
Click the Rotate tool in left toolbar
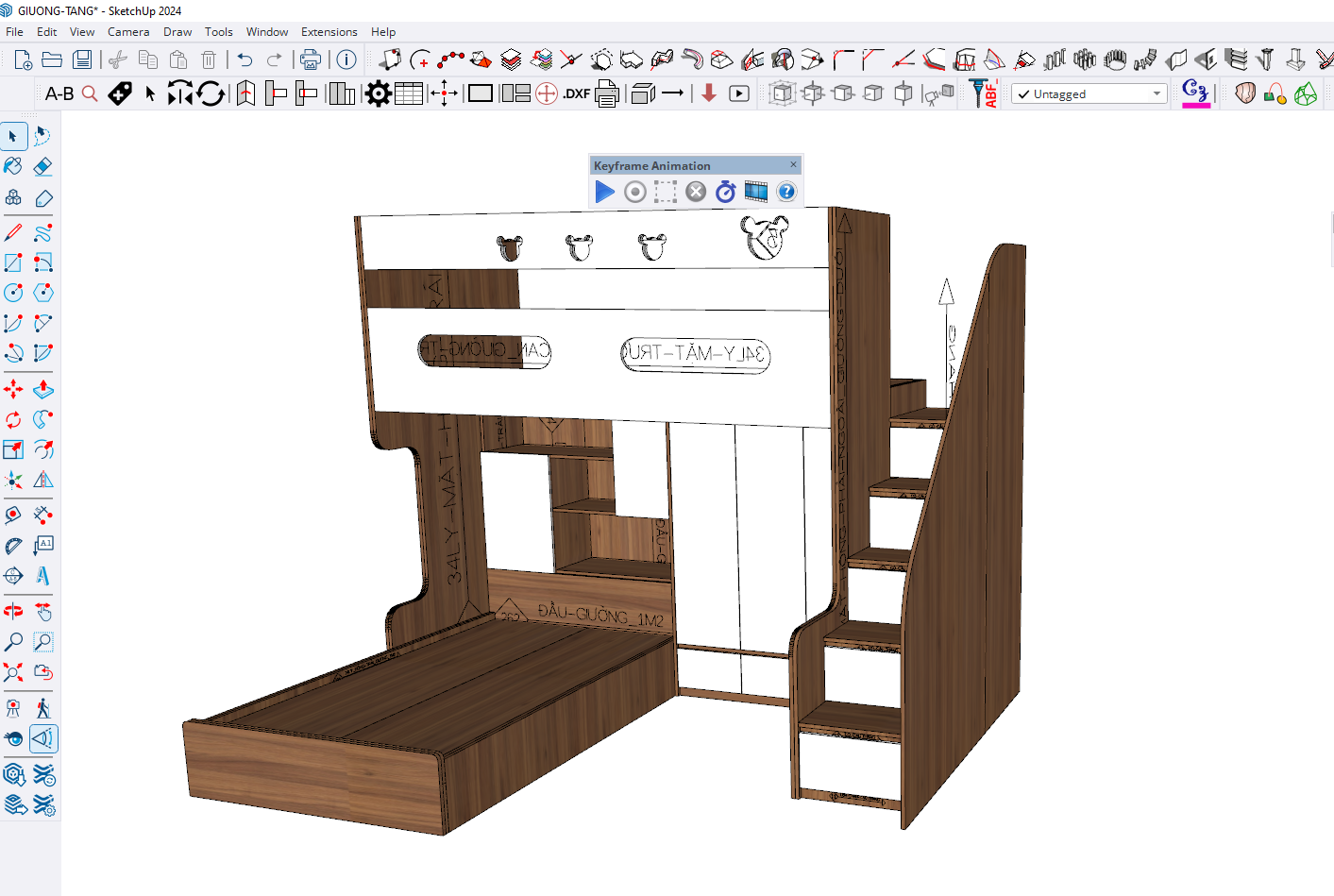[13, 419]
